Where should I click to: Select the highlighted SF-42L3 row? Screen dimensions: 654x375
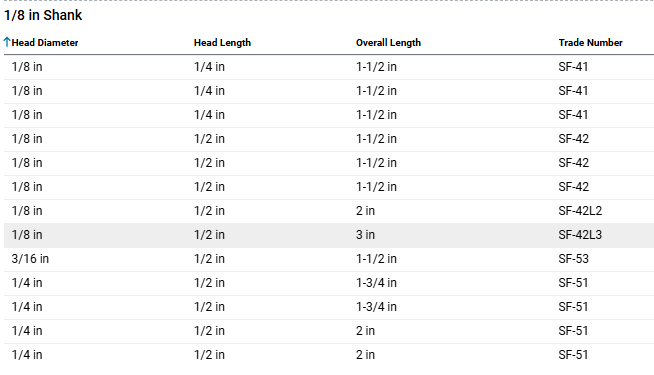point(329,235)
